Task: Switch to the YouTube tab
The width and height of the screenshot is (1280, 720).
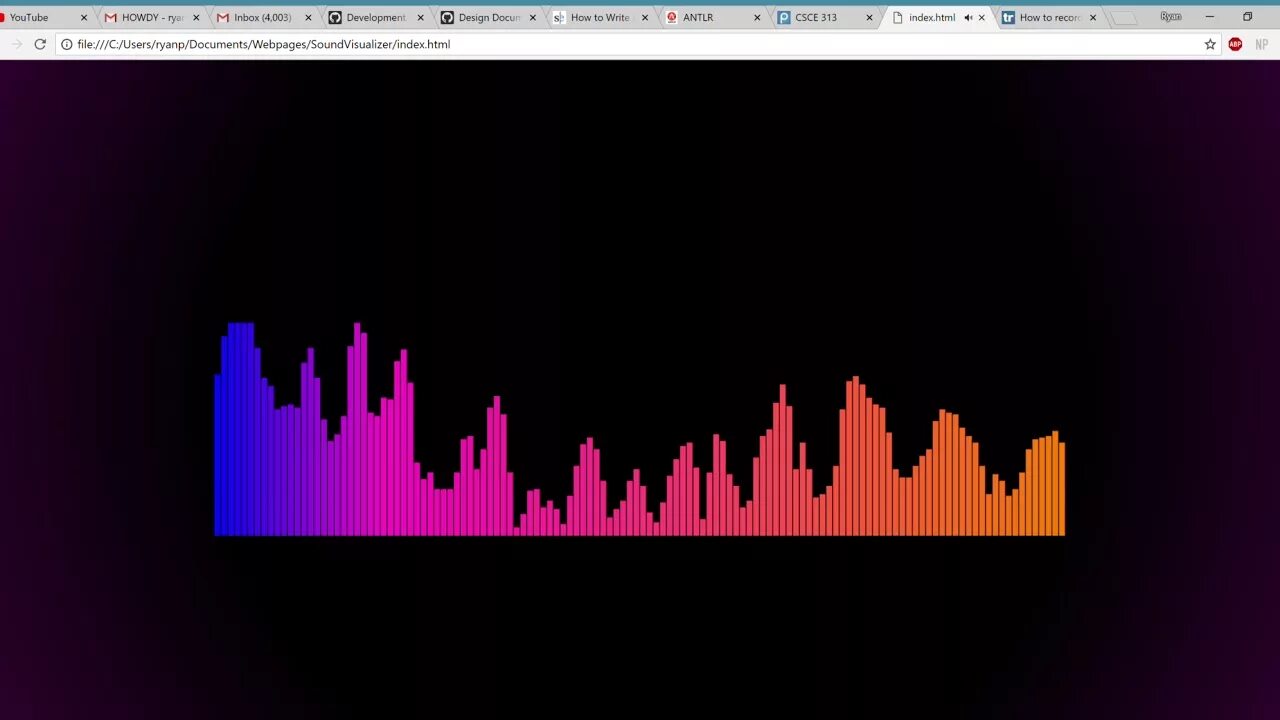Action: pyautogui.click(x=40, y=17)
